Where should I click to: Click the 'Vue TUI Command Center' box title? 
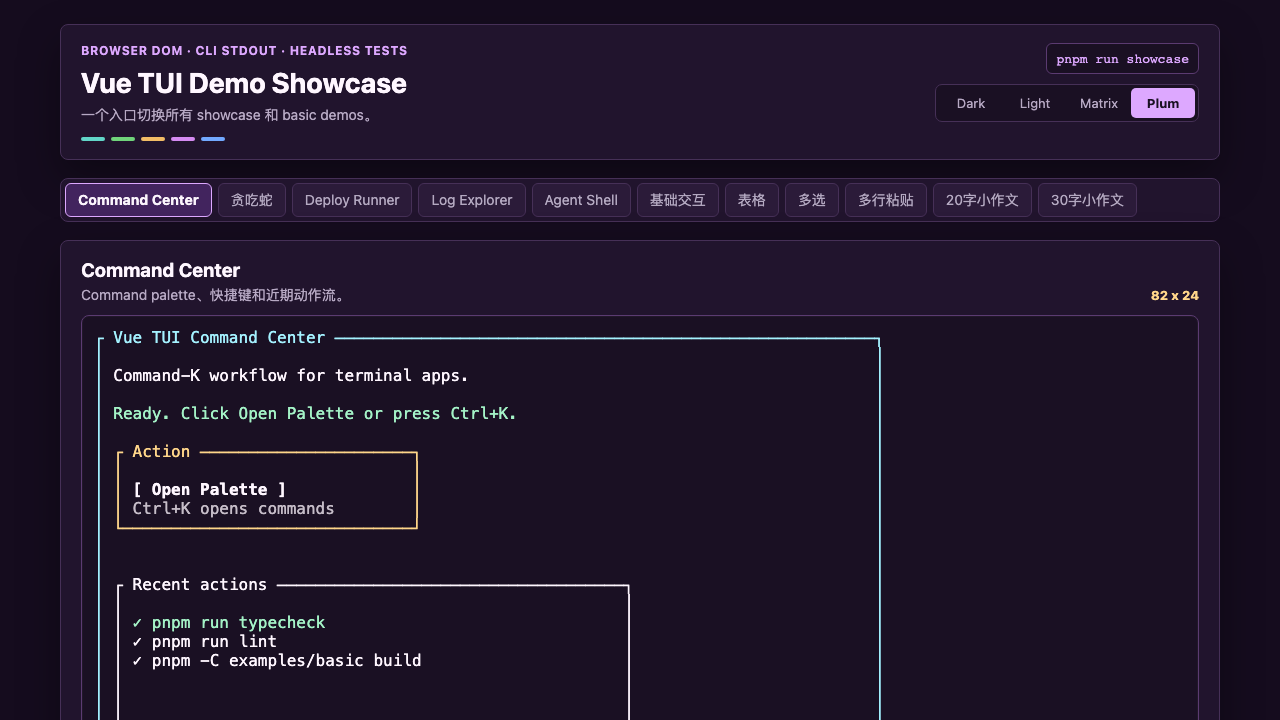tap(219, 337)
